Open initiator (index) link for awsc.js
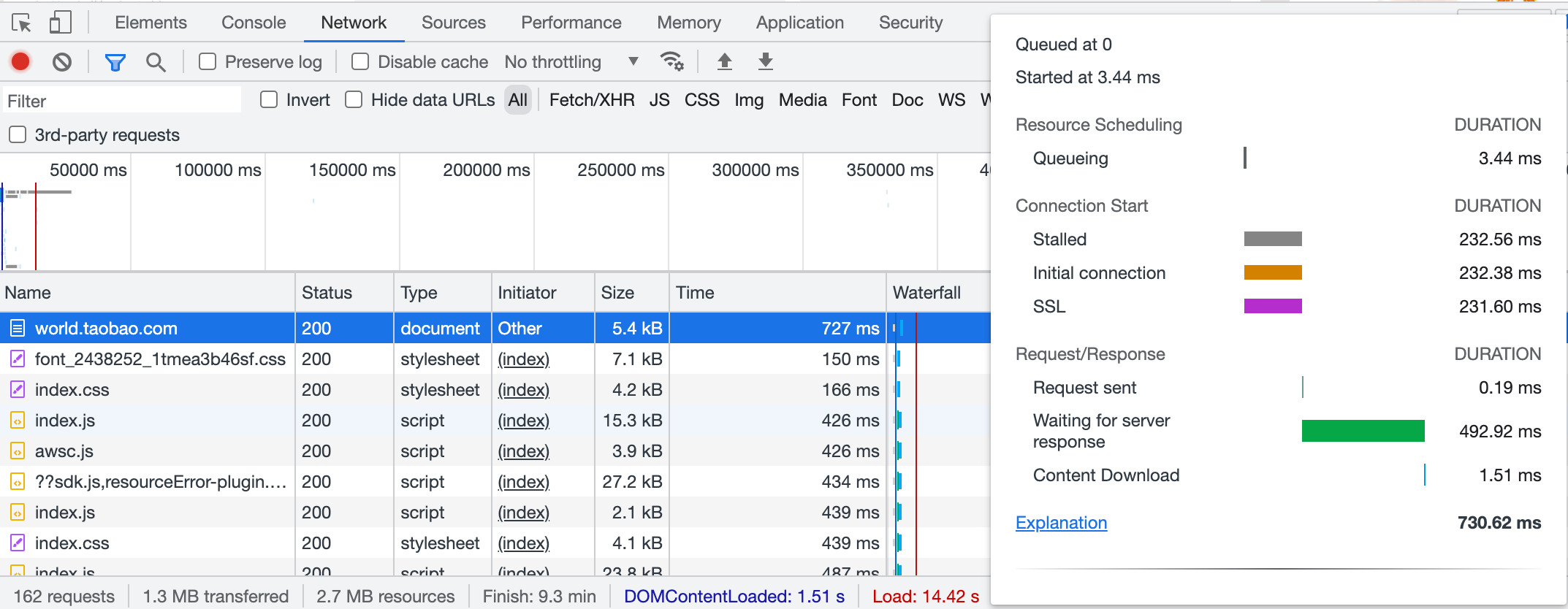Viewport: 1568px width, 609px height. [523, 451]
